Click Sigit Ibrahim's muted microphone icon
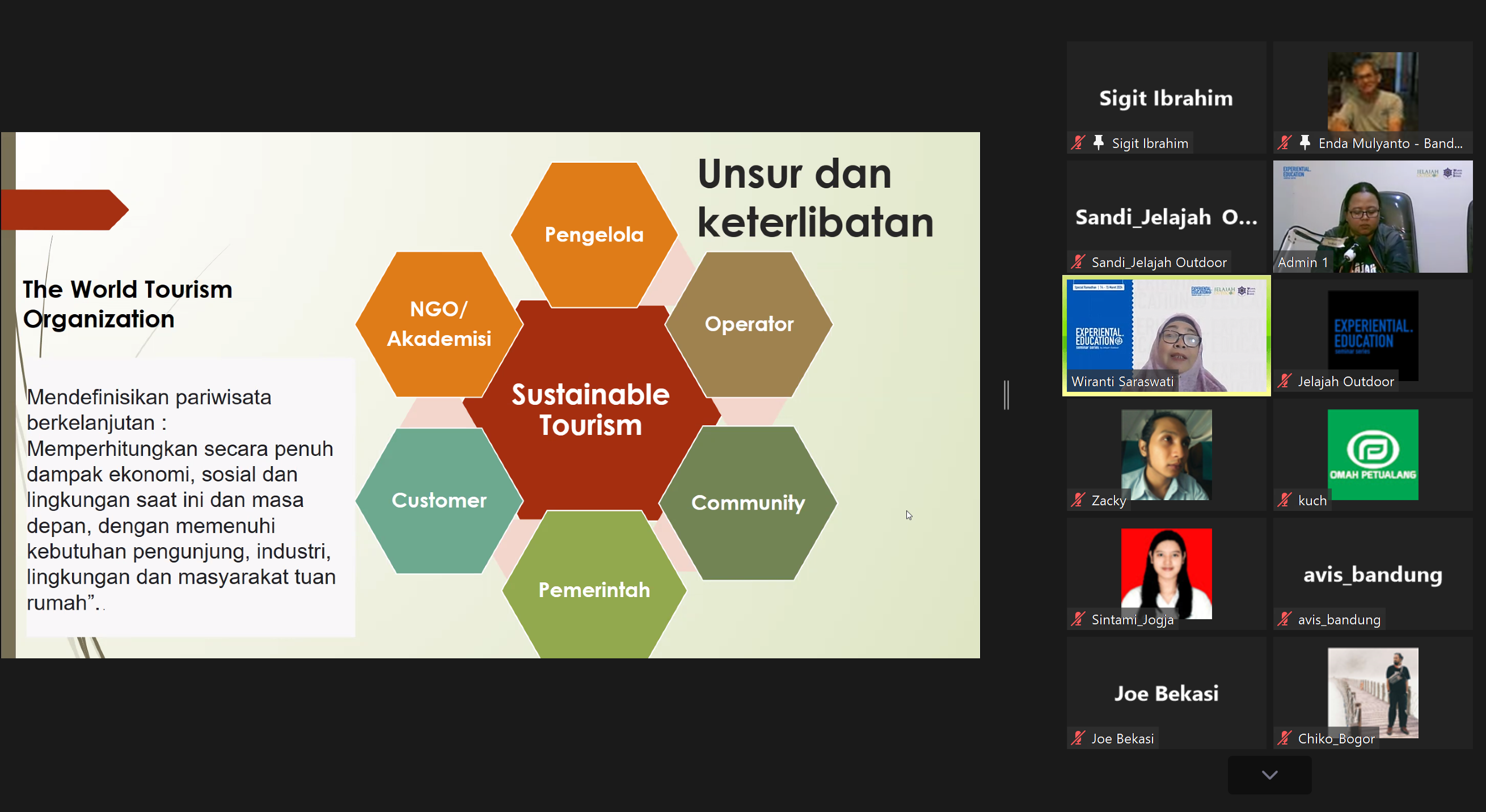This screenshot has height=812, width=1486. click(1078, 142)
